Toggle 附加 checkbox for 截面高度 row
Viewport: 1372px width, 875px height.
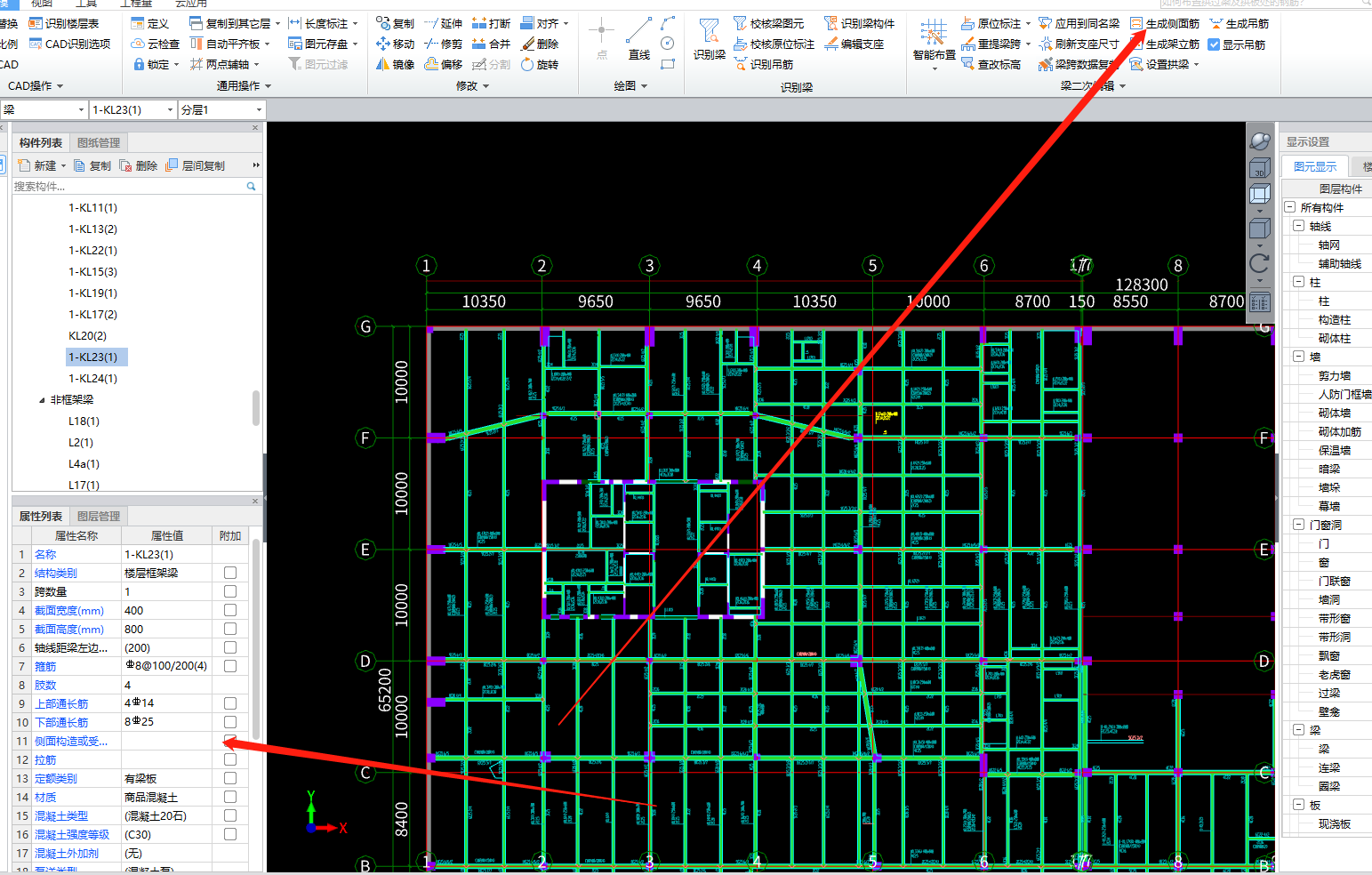[230, 629]
